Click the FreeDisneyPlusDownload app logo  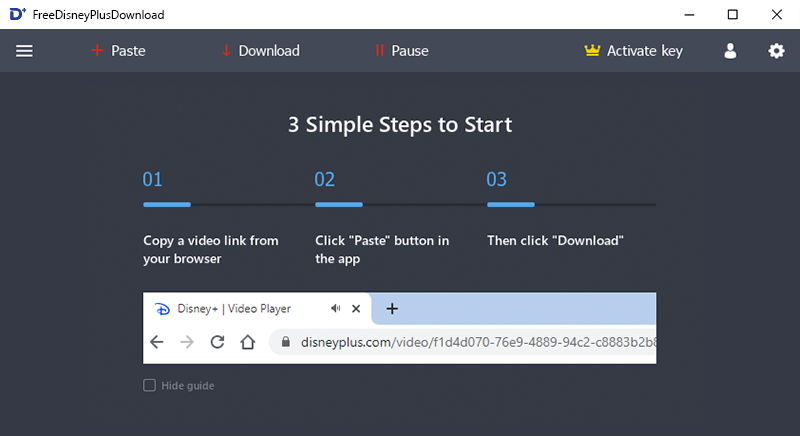pos(17,14)
